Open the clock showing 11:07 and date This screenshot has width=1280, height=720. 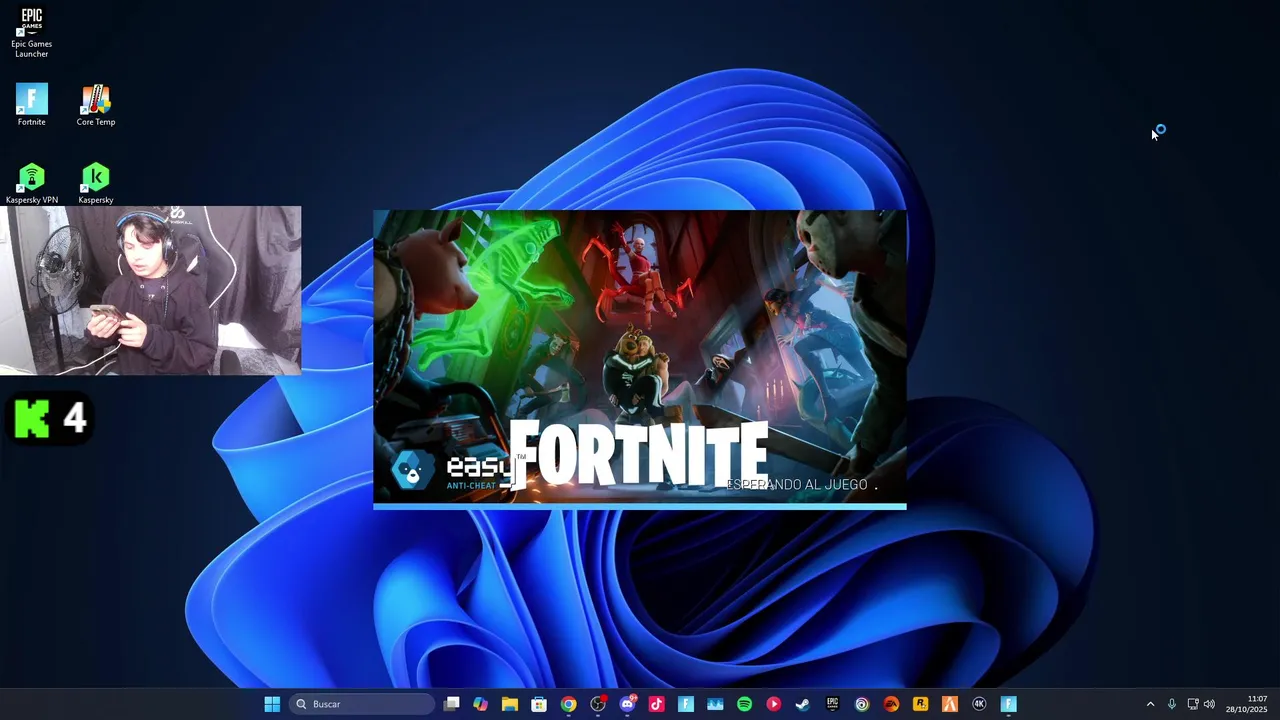[1247, 704]
